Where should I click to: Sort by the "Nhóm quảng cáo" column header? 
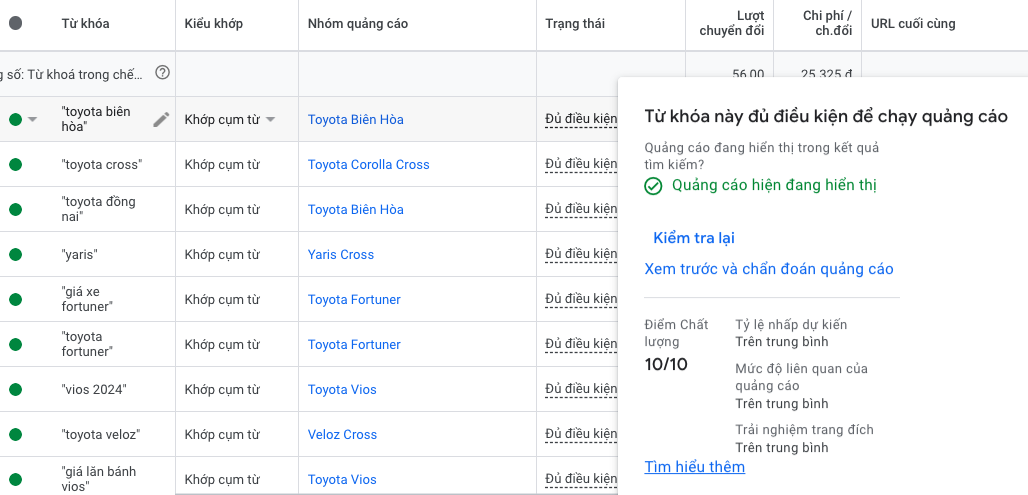(357, 24)
